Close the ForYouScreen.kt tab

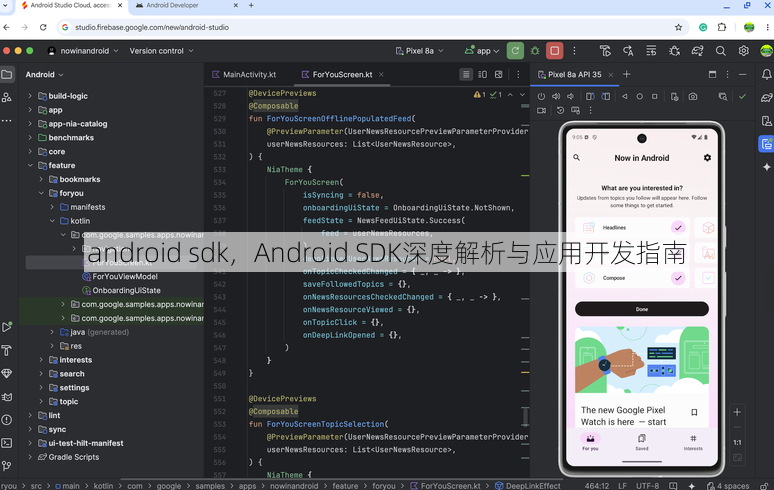[381, 75]
